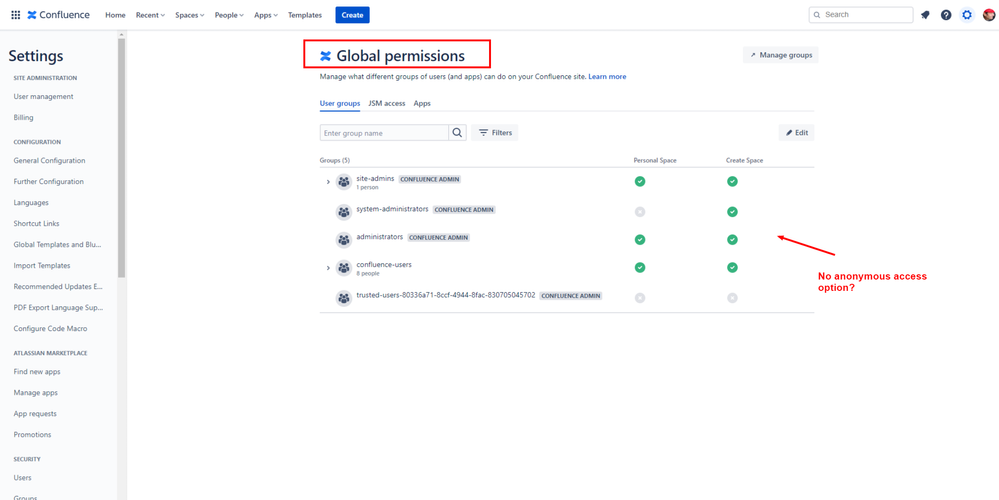
Task: Switch to the Apps permissions tab
Action: (x=422, y=103)
